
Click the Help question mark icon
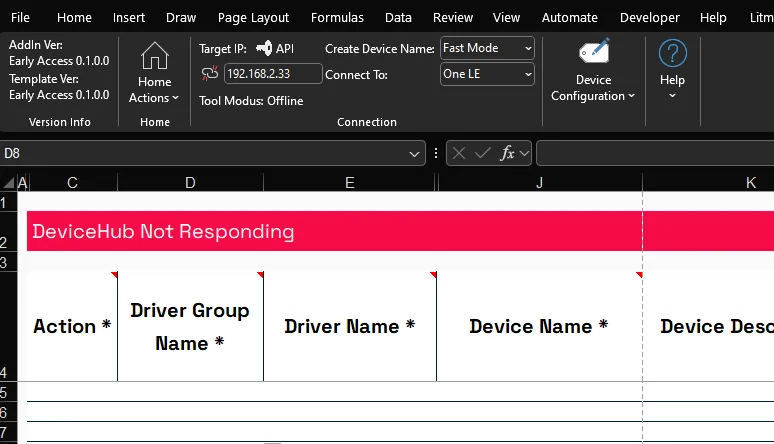(x=672, y=53)
